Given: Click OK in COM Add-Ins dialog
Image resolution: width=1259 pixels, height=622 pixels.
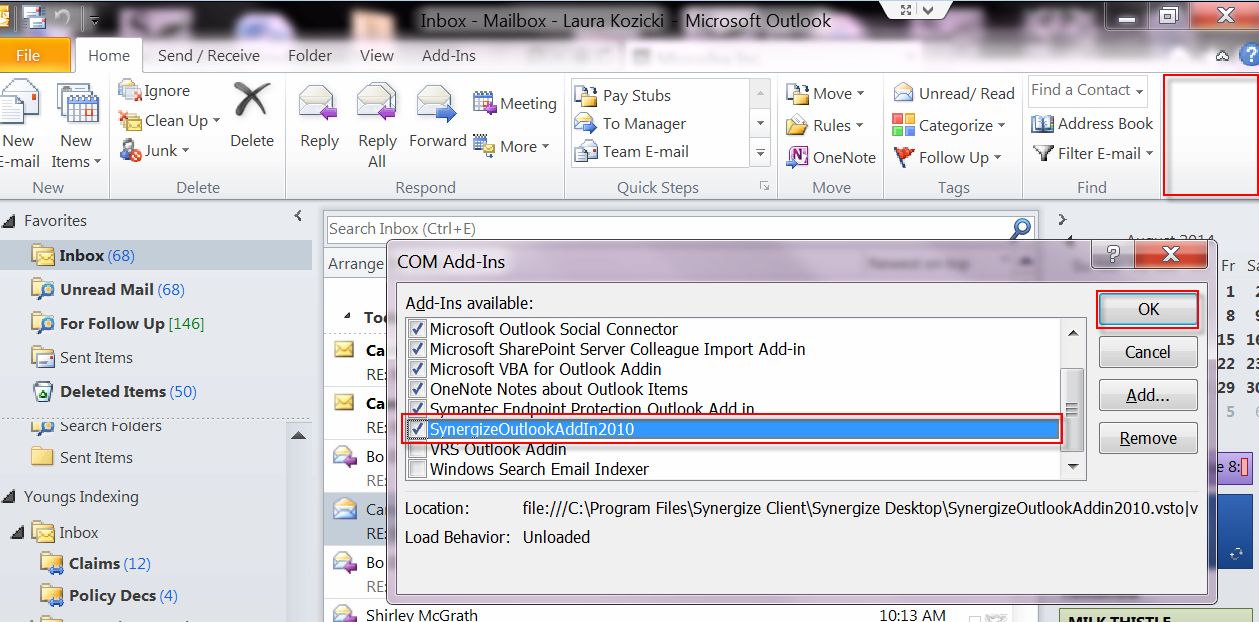Looking at the screenshot, I should pos(1148,310).
